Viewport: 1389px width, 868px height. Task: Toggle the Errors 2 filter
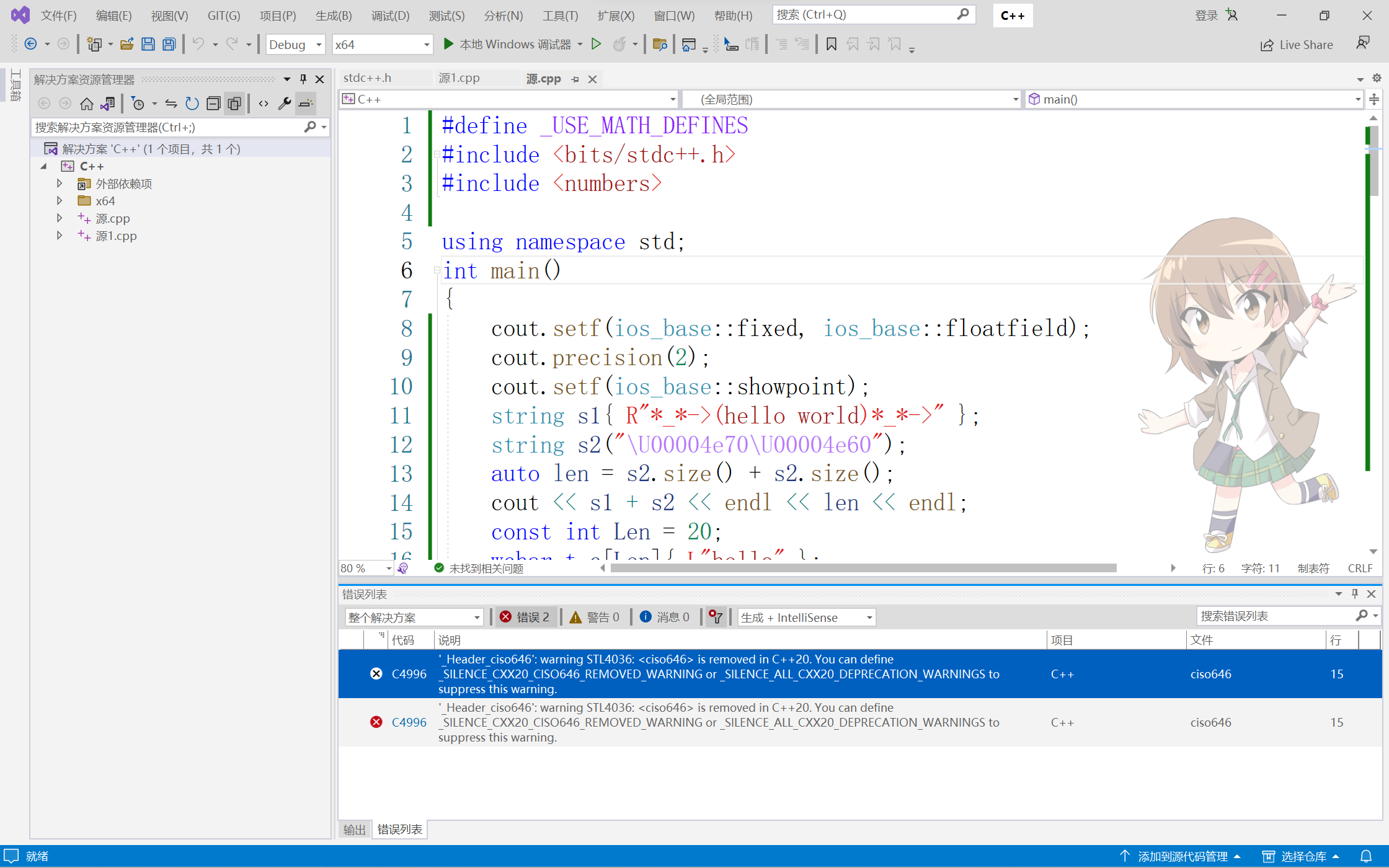click(x=525, y=617)
